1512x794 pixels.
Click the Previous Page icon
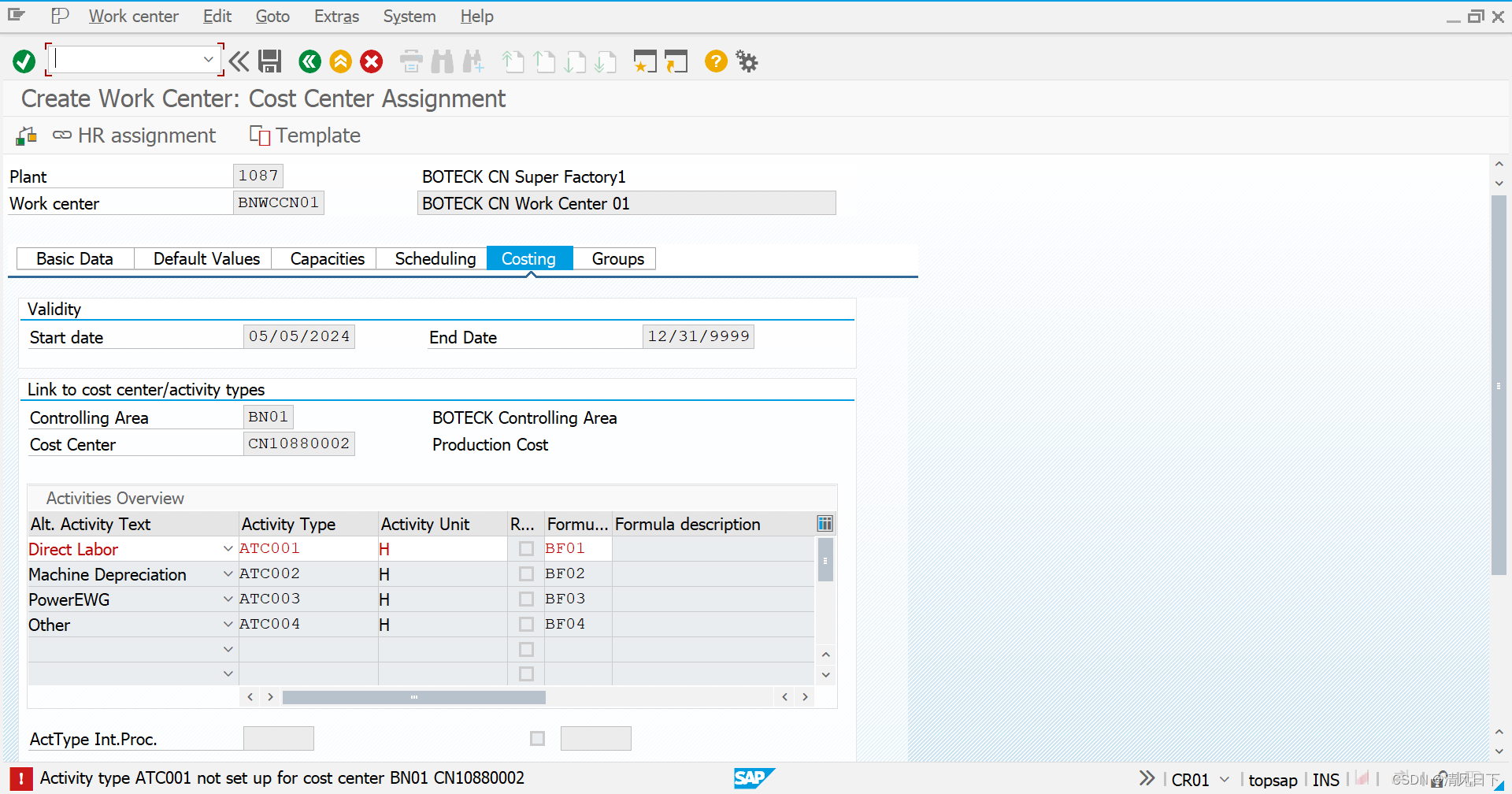(544, 61)
